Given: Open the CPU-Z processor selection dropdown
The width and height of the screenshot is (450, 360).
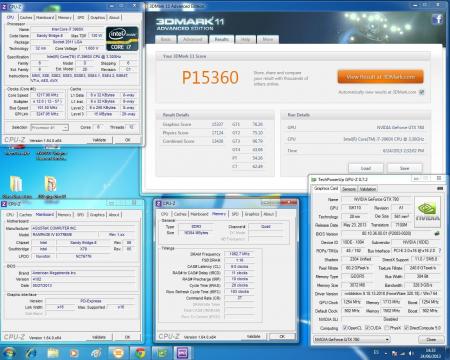Looking at the screenshot, I should pos(50,127).
